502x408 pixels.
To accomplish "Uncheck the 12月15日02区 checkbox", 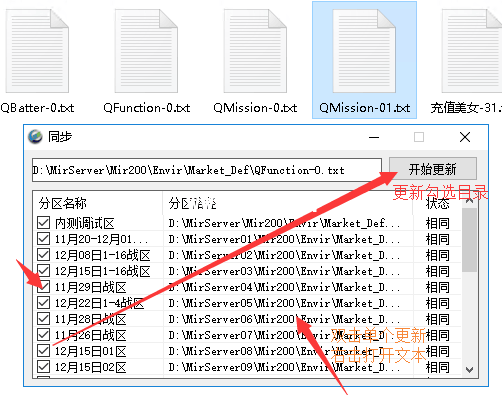I will 44,367.
